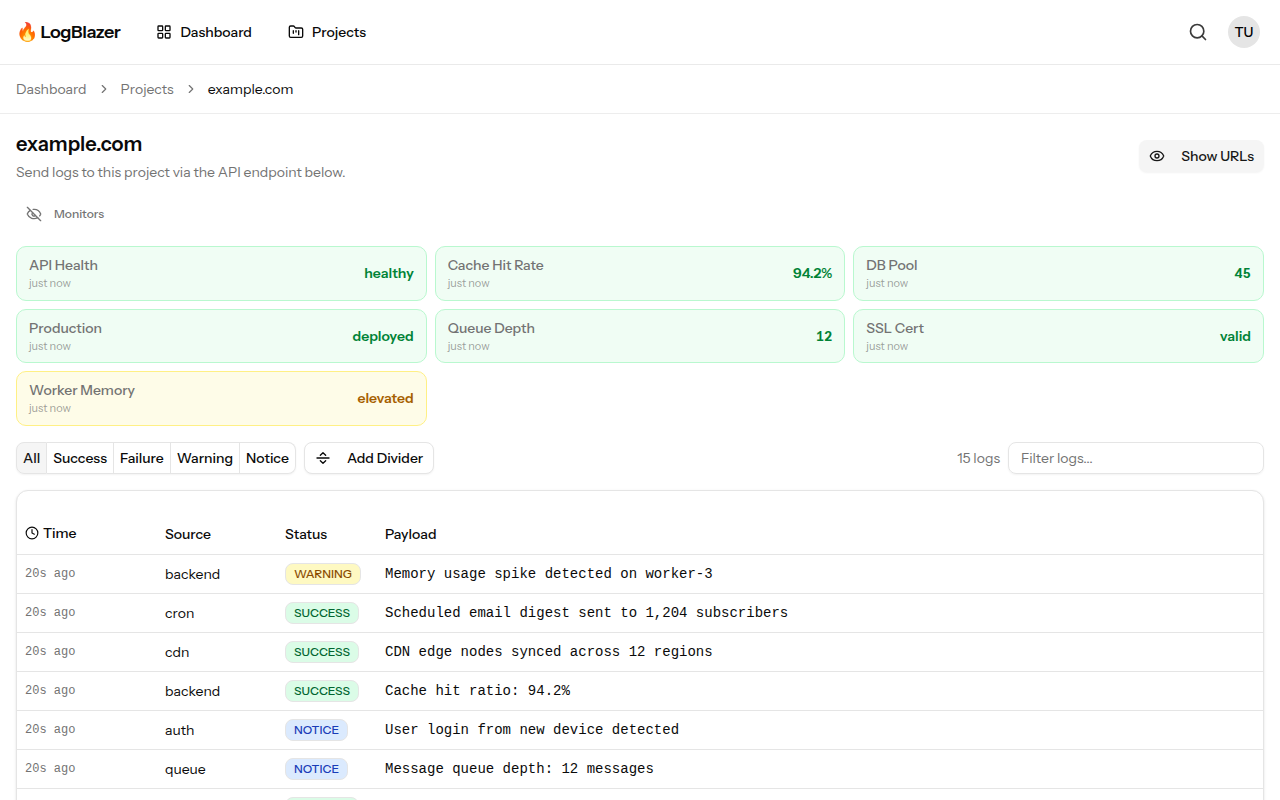The height and width of the screenshot is (800, 1280).
Task: Navigate to Dashboard breadcrumb link
Action: (51, 89)
